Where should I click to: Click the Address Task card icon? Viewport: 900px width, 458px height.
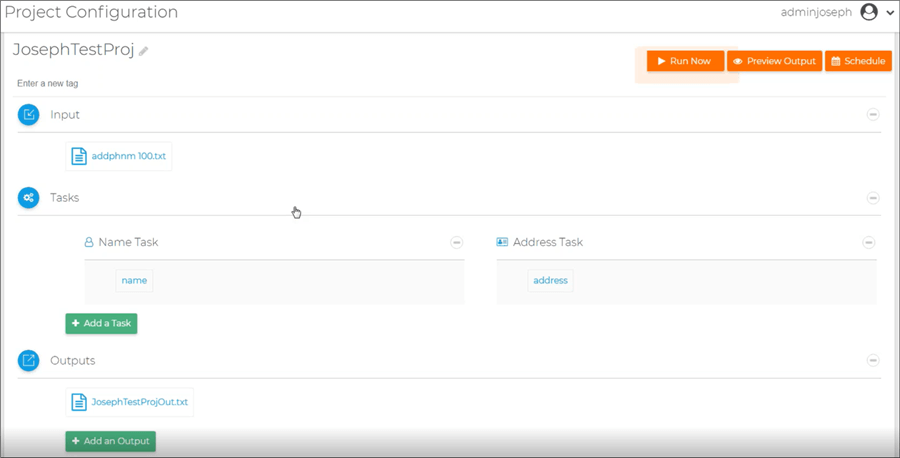[x=502, y=242]
